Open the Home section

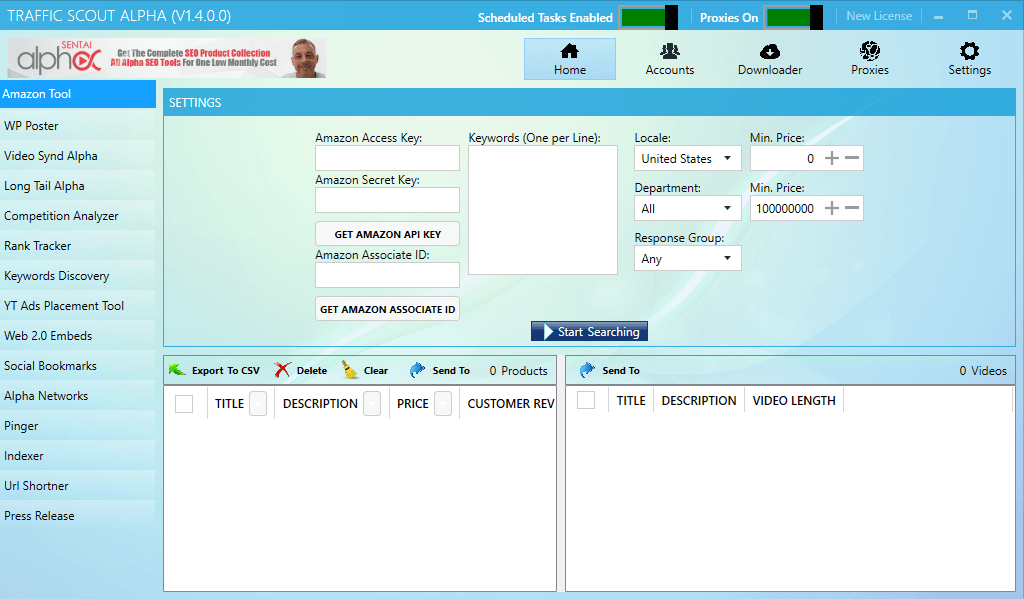[x=569, y=59]
